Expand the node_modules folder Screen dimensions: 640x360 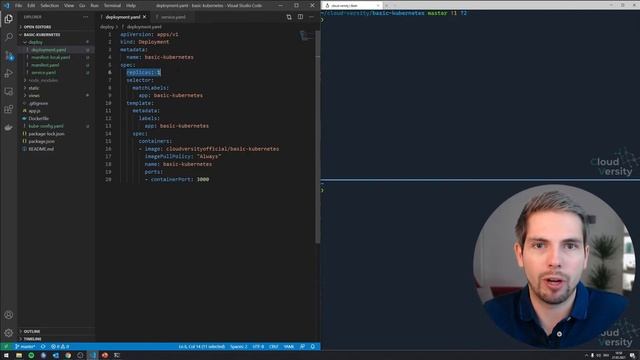43,80
